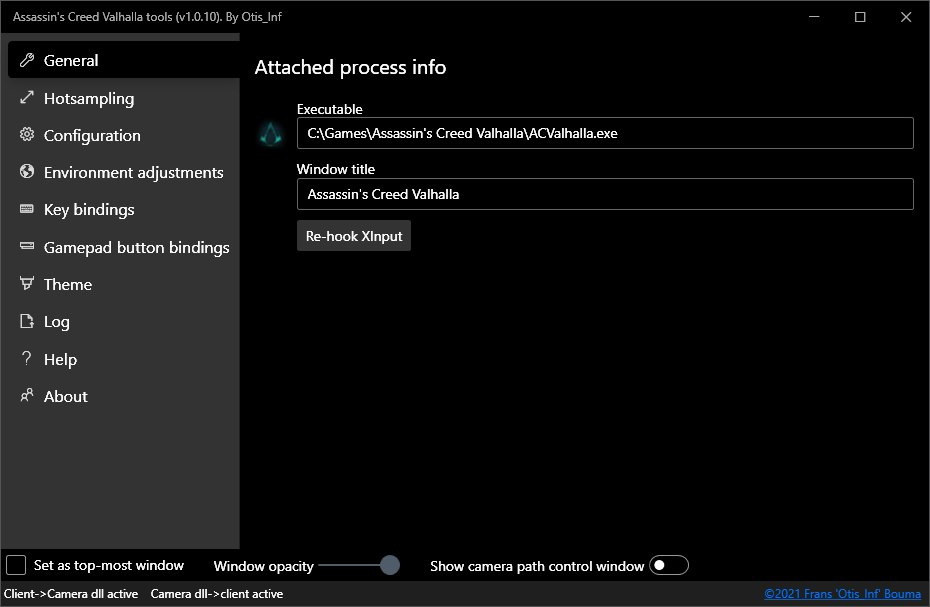Click the Help question mark icon
930x607 pixels.
coord(27,358)
